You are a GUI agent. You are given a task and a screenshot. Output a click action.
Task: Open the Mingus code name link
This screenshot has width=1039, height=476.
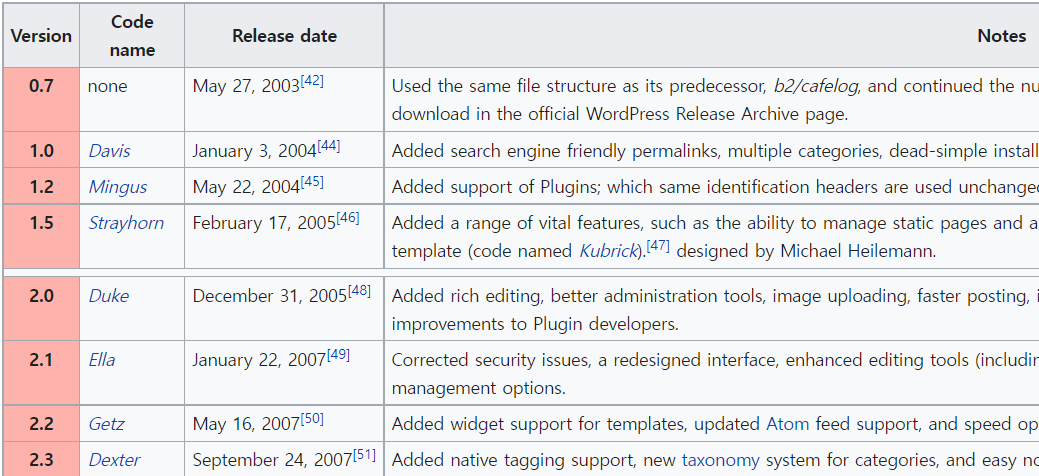tap(117, 187)
